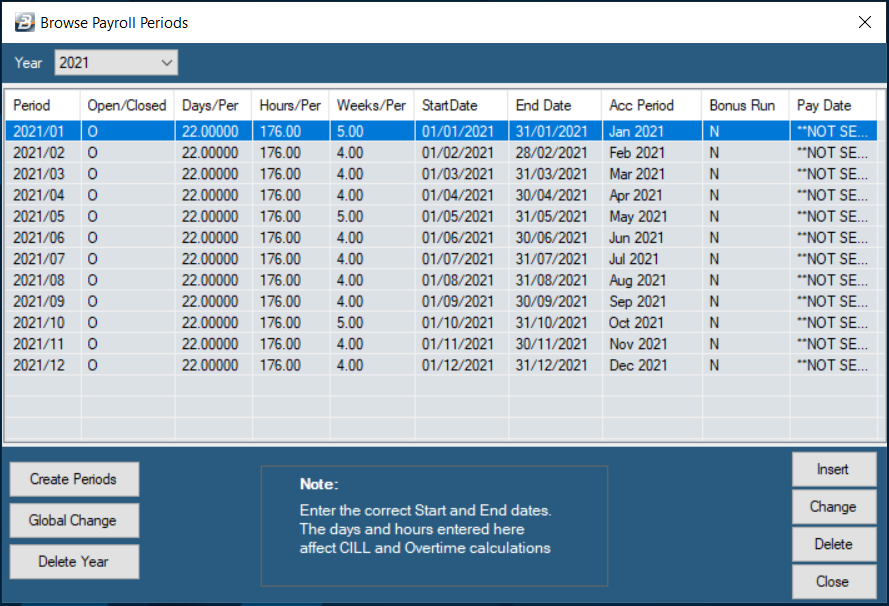Select period row 2021/08
This screenshot has width=889, height=606.
coord(441,280)
